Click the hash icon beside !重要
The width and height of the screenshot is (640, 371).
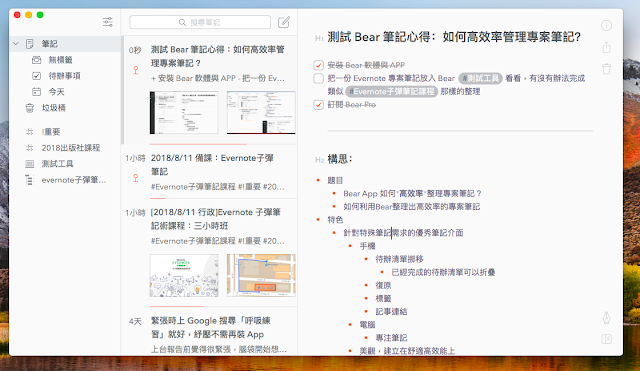[x=30, y=131]
